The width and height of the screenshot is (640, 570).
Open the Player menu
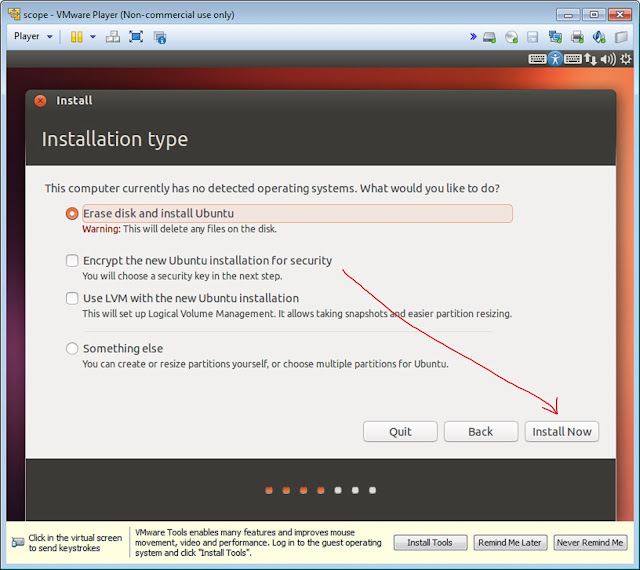pyautogui.click(x=33, y=36)
